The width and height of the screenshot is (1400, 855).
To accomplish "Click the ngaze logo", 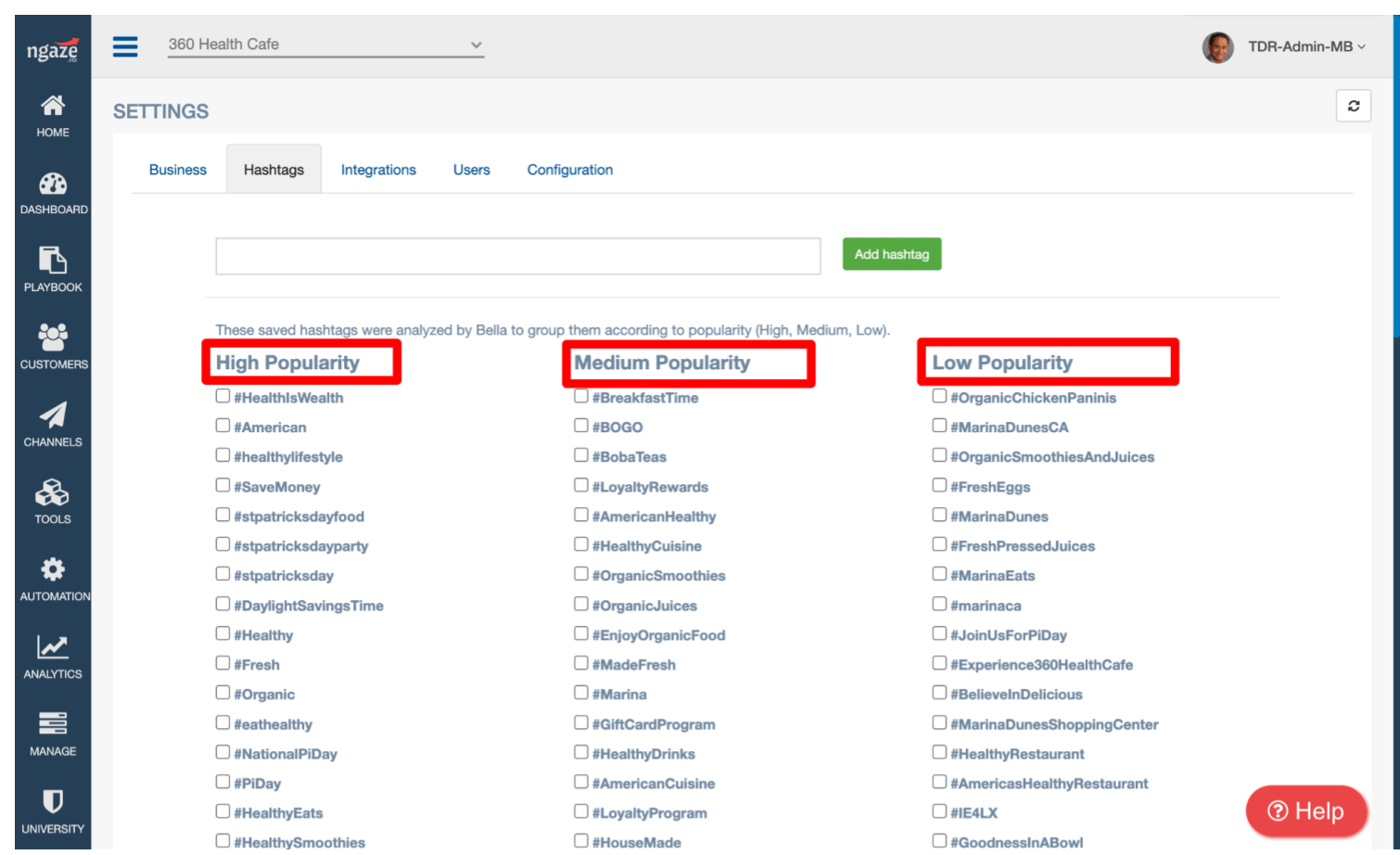I will pyautogui.click(x=53, y=49).
